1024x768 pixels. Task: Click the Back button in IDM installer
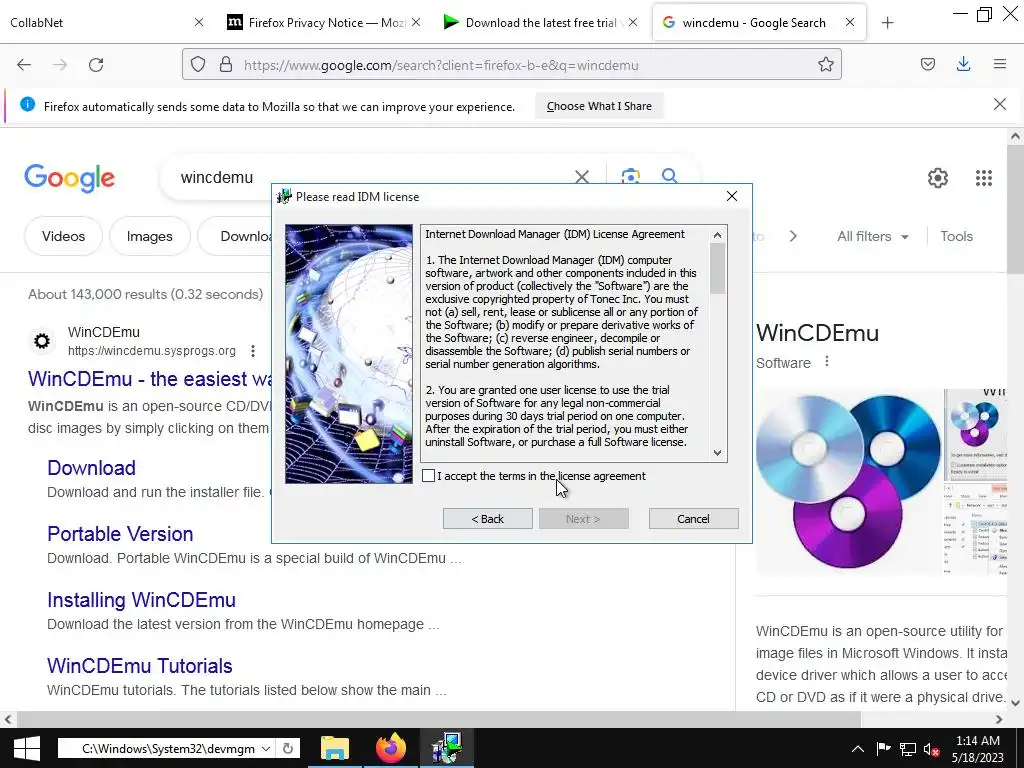point(488,519)
